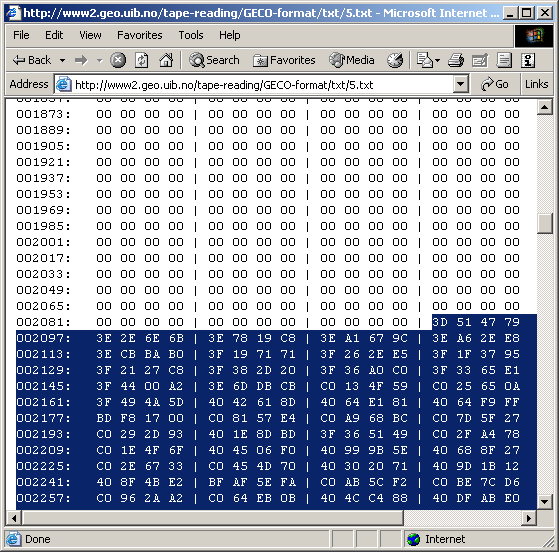The image size is (559, 552).
Task: Click the Internet zone status icon
Action: pyautogui.click(x=414, y=539)
